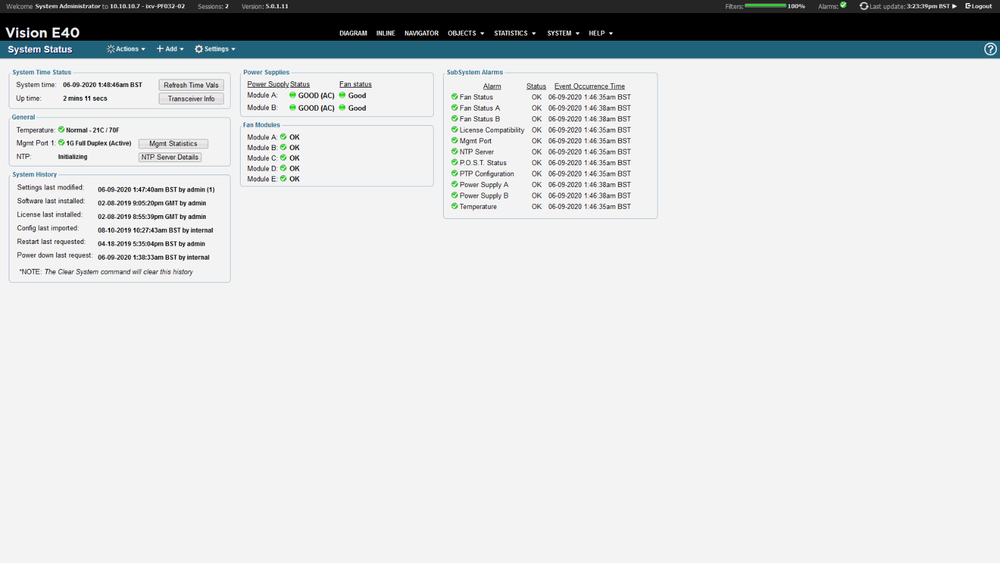The width and height of the screenshot is (1000, 563).
Task: Click Fan Module A OK icon
Action: click(283, 136)
